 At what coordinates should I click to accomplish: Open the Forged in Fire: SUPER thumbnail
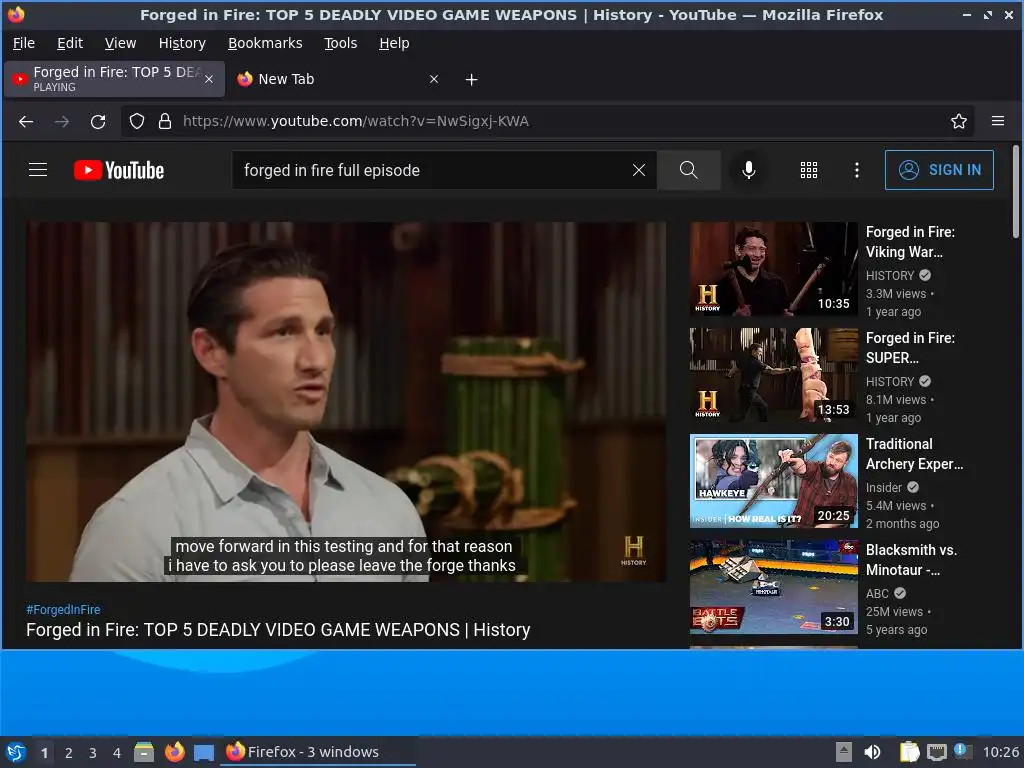click(773, 375)
